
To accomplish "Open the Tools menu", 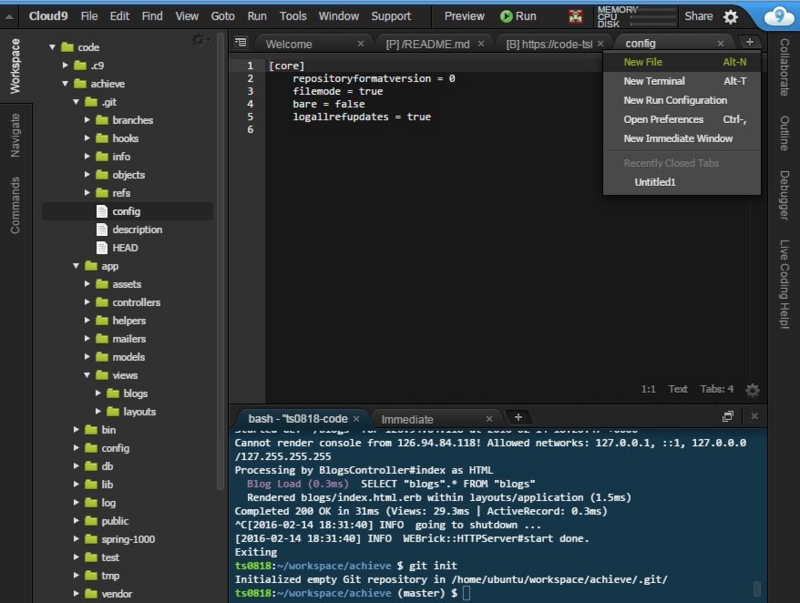I will (x=293, y=16).
